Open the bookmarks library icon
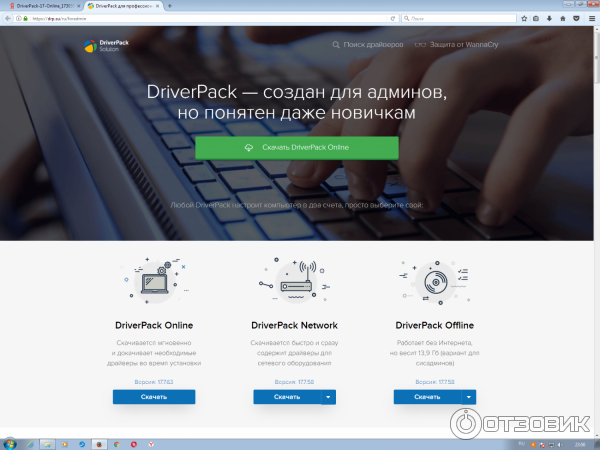Viewport: 600px width, 450px height. point(536,18)
